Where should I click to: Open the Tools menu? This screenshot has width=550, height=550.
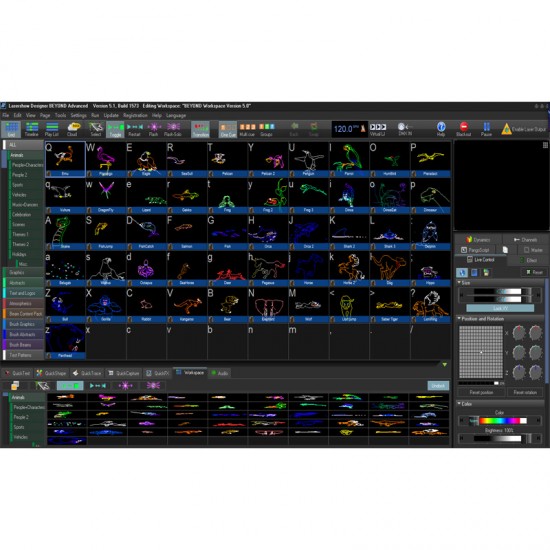click(60, 115)
